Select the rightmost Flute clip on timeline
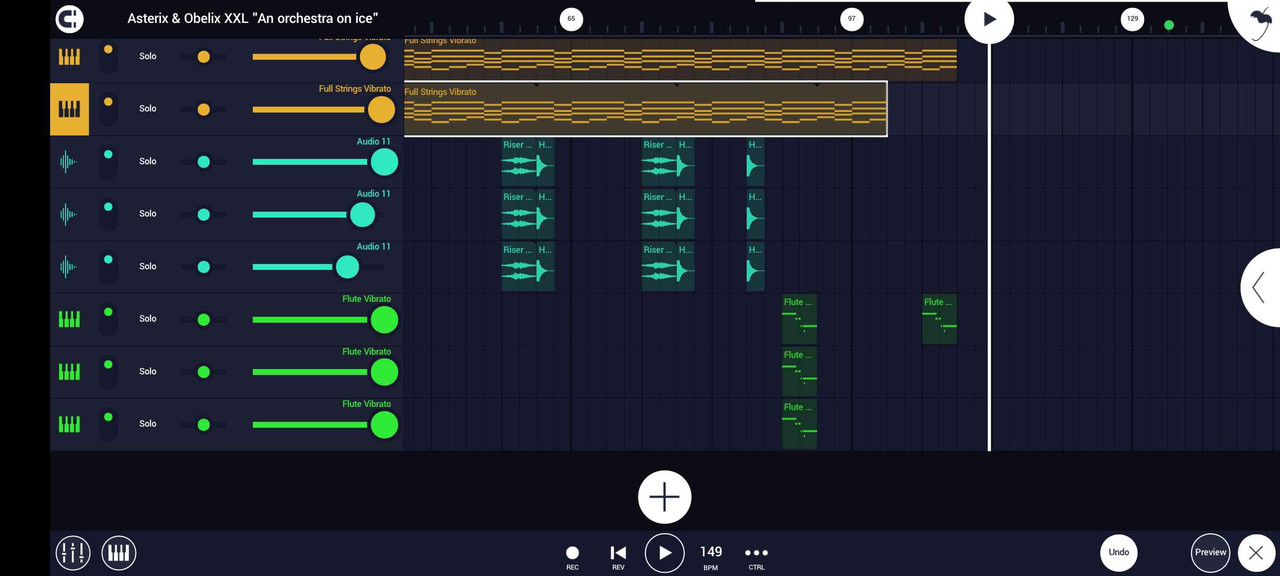This screenshot has width=1280, height=576. 939,319
